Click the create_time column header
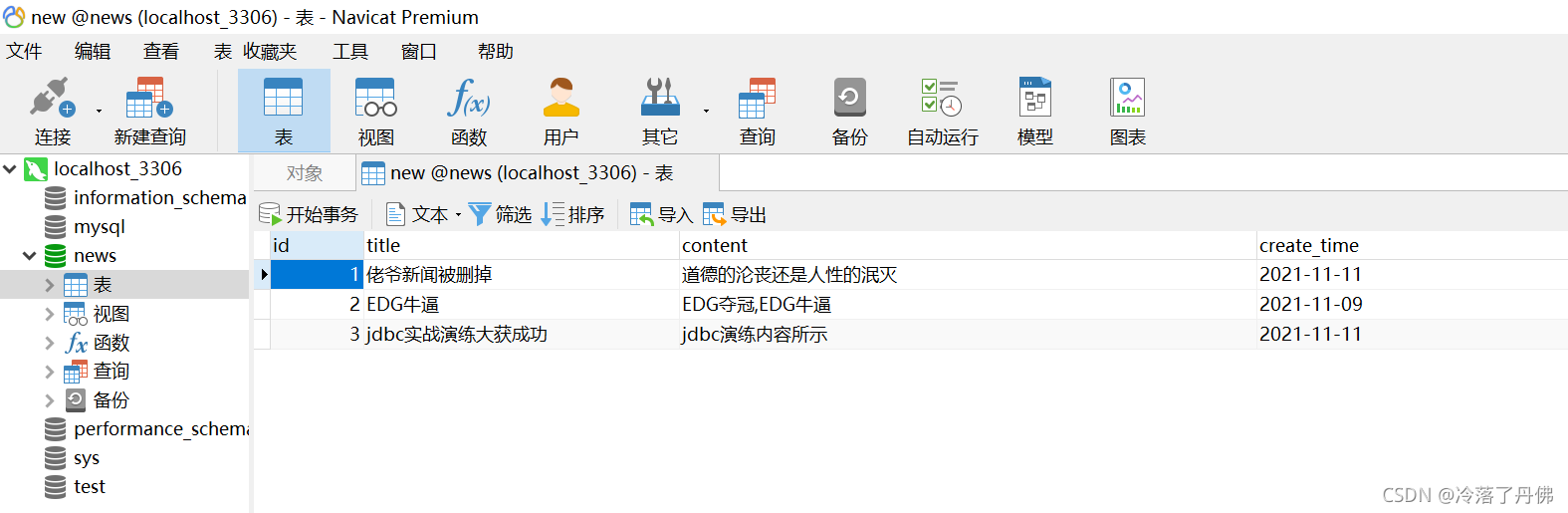Image resolution: width=1568 pixels, height=513 pixels. click(1412, 245)
